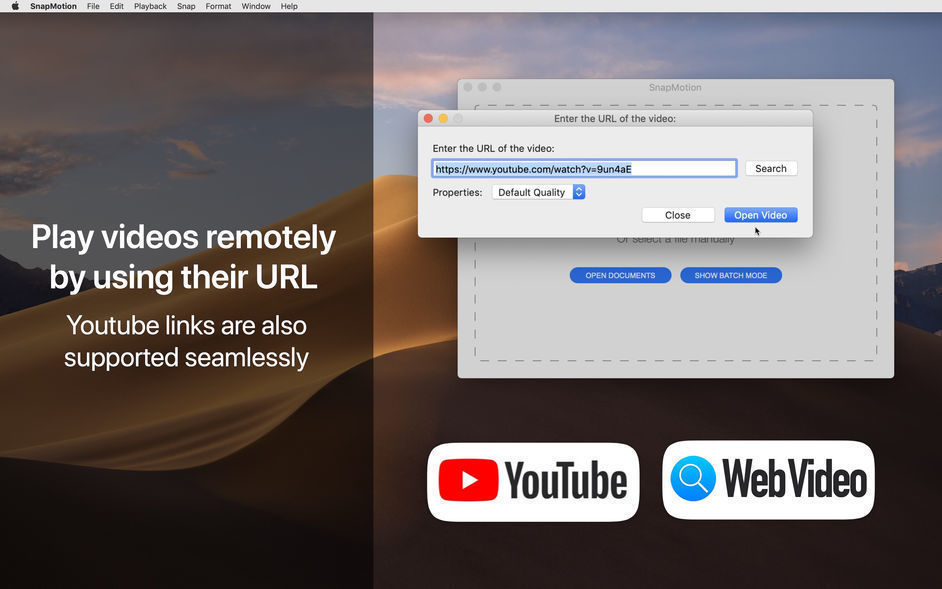Image resolution: width=942 pixels, height=589 pixels.
Task: Click the Search button
Action: coord(770,168)
